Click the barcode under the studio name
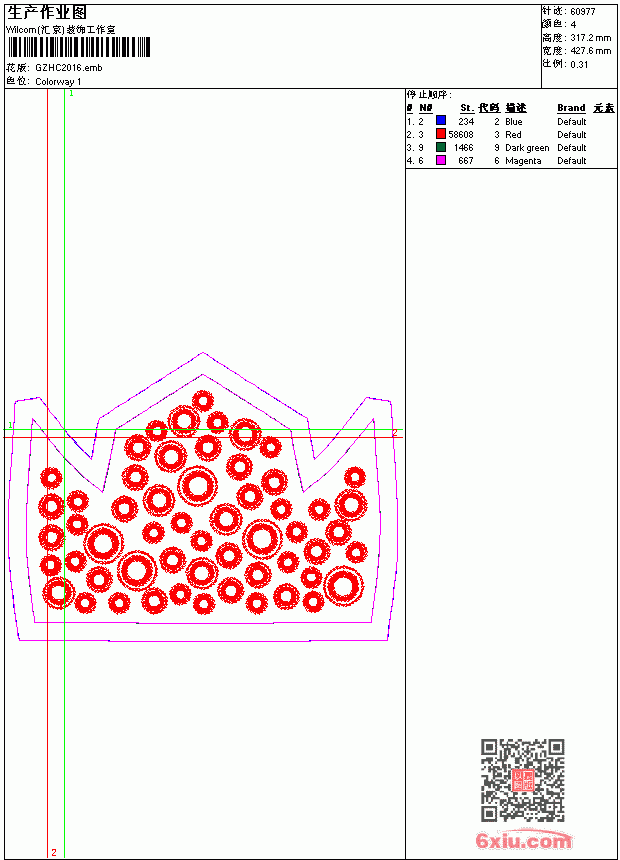 tap(78, 47)
